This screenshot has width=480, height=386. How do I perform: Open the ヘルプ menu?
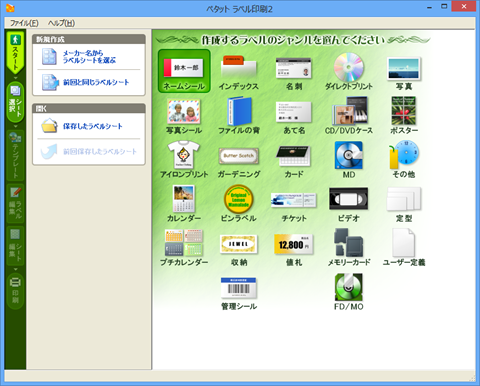pyautogui.click(x=61, y=23)
